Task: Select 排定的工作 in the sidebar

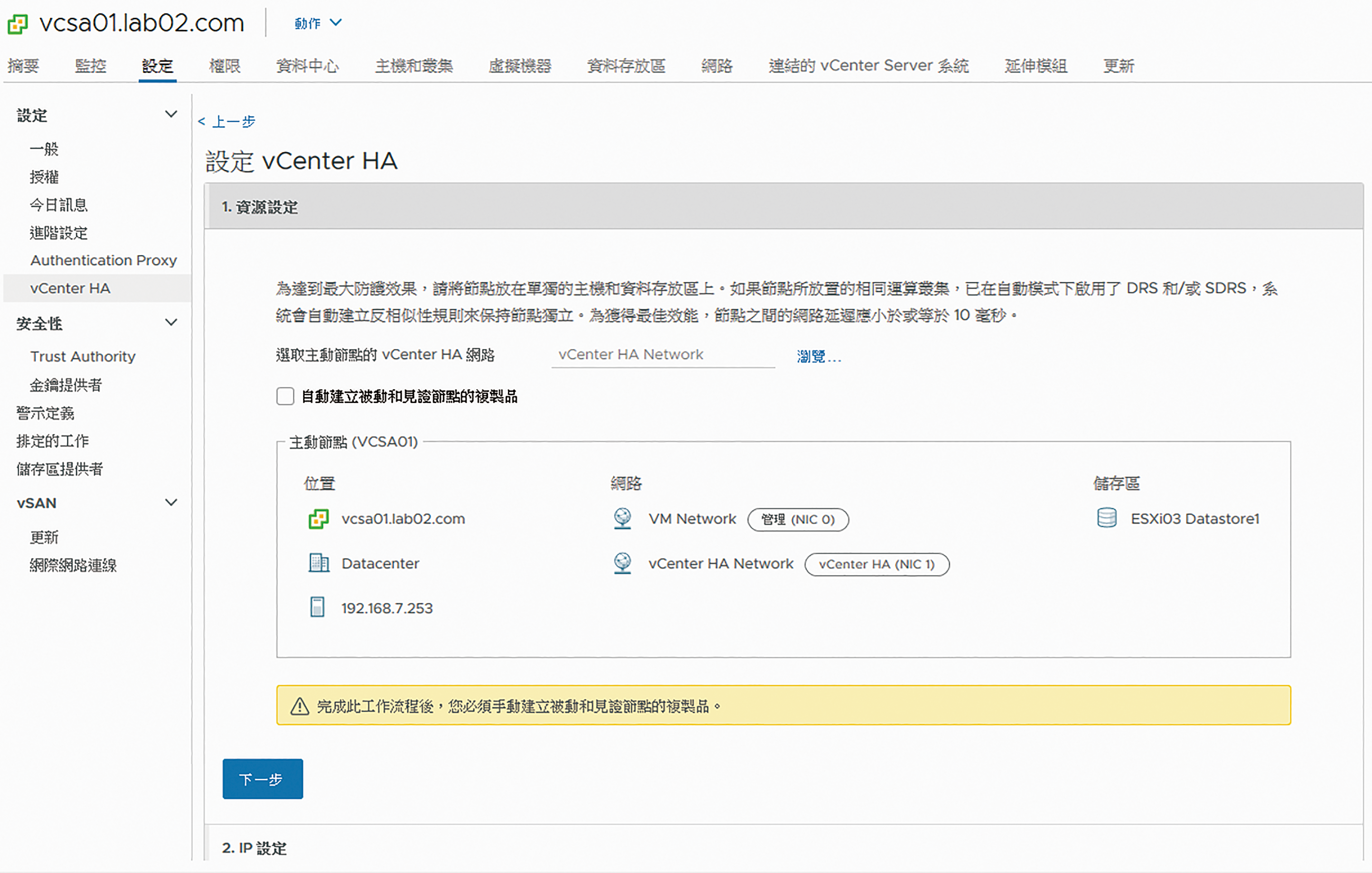Action: pos(52,440)
